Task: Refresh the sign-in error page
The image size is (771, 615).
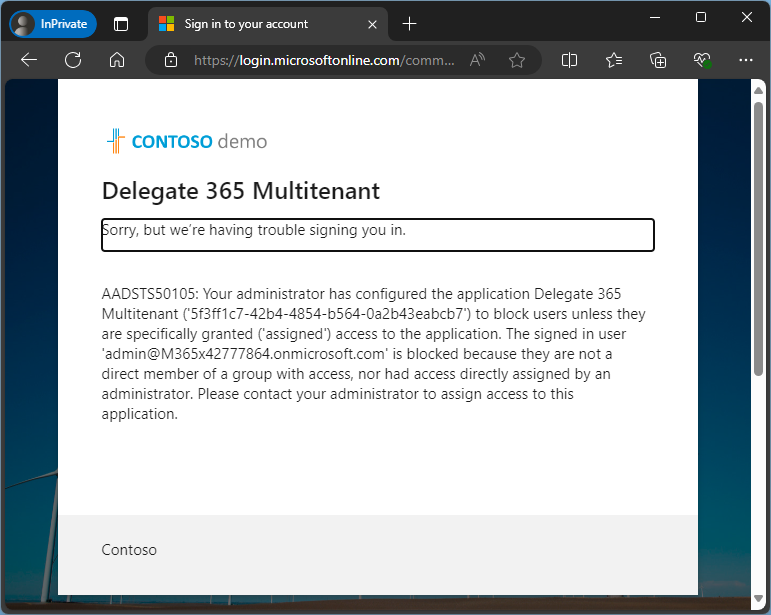Action: point(73,60)
